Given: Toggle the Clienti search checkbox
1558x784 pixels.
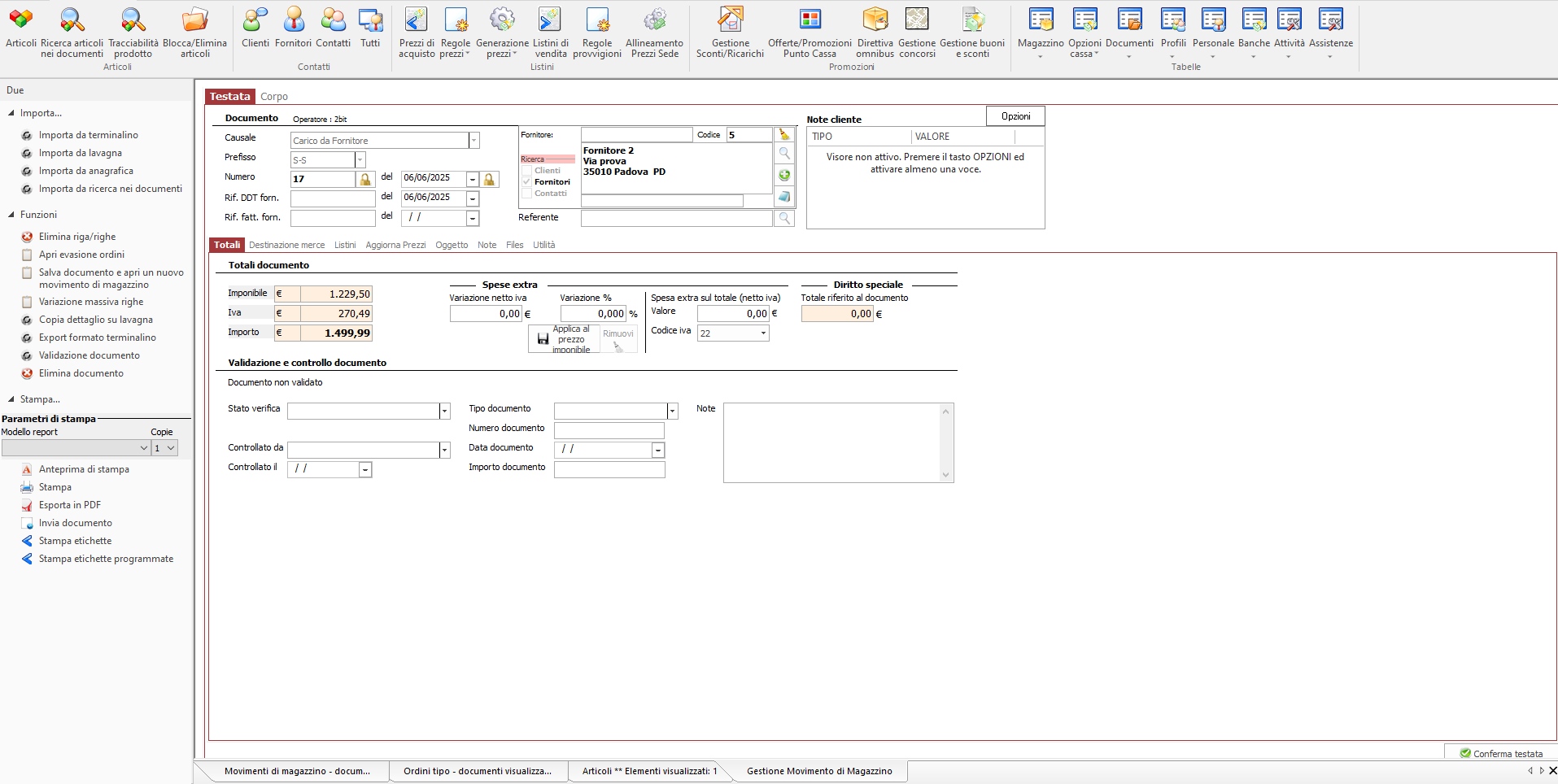Looking at the screenshot, I should [x=527, y=171].
